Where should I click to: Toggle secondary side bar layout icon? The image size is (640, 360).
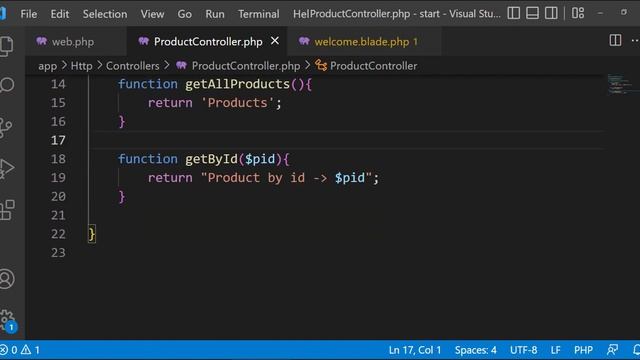point(551,13)
